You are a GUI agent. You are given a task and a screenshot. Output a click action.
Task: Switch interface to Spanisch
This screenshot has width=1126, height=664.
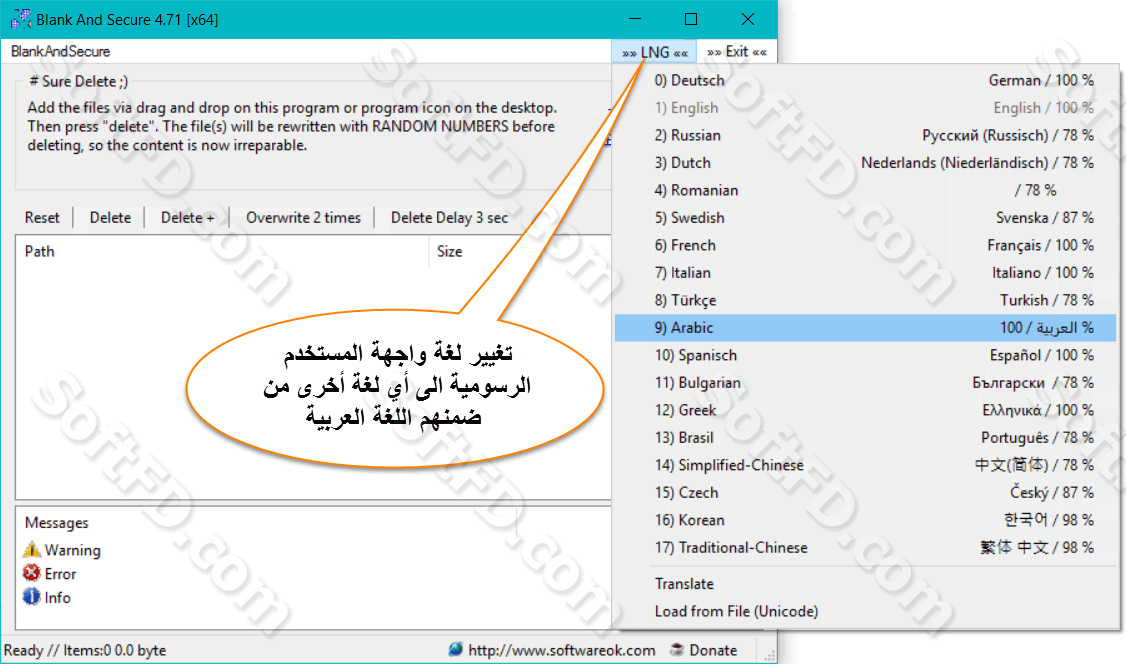pos(865,355)
